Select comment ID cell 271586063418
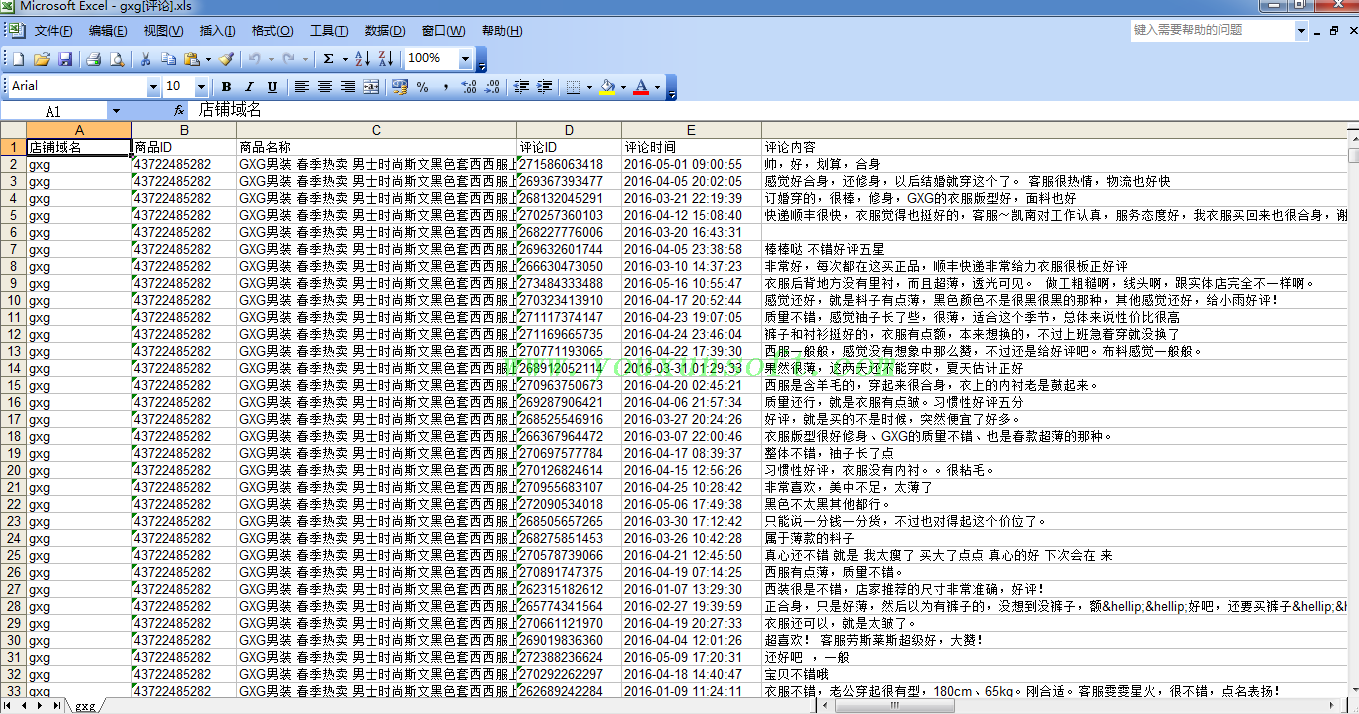 pos(569,164)
